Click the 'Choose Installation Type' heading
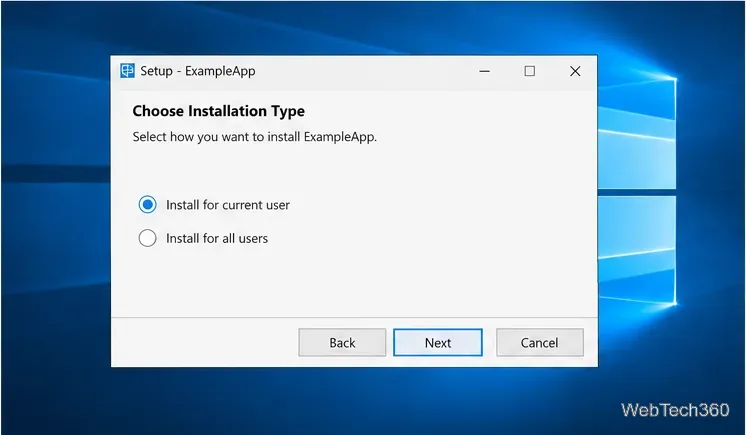 pyautogui.click(x=218, y=111)
